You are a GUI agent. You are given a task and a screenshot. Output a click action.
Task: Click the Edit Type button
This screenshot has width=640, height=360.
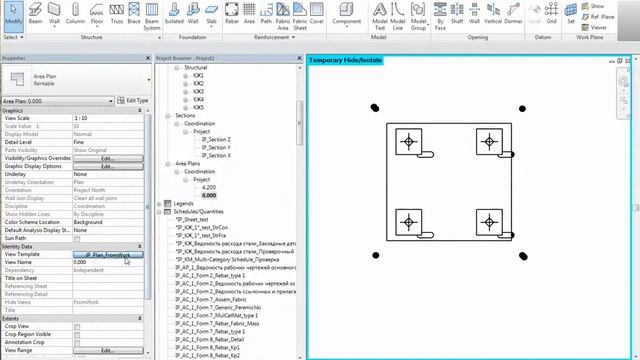[133, 100]
